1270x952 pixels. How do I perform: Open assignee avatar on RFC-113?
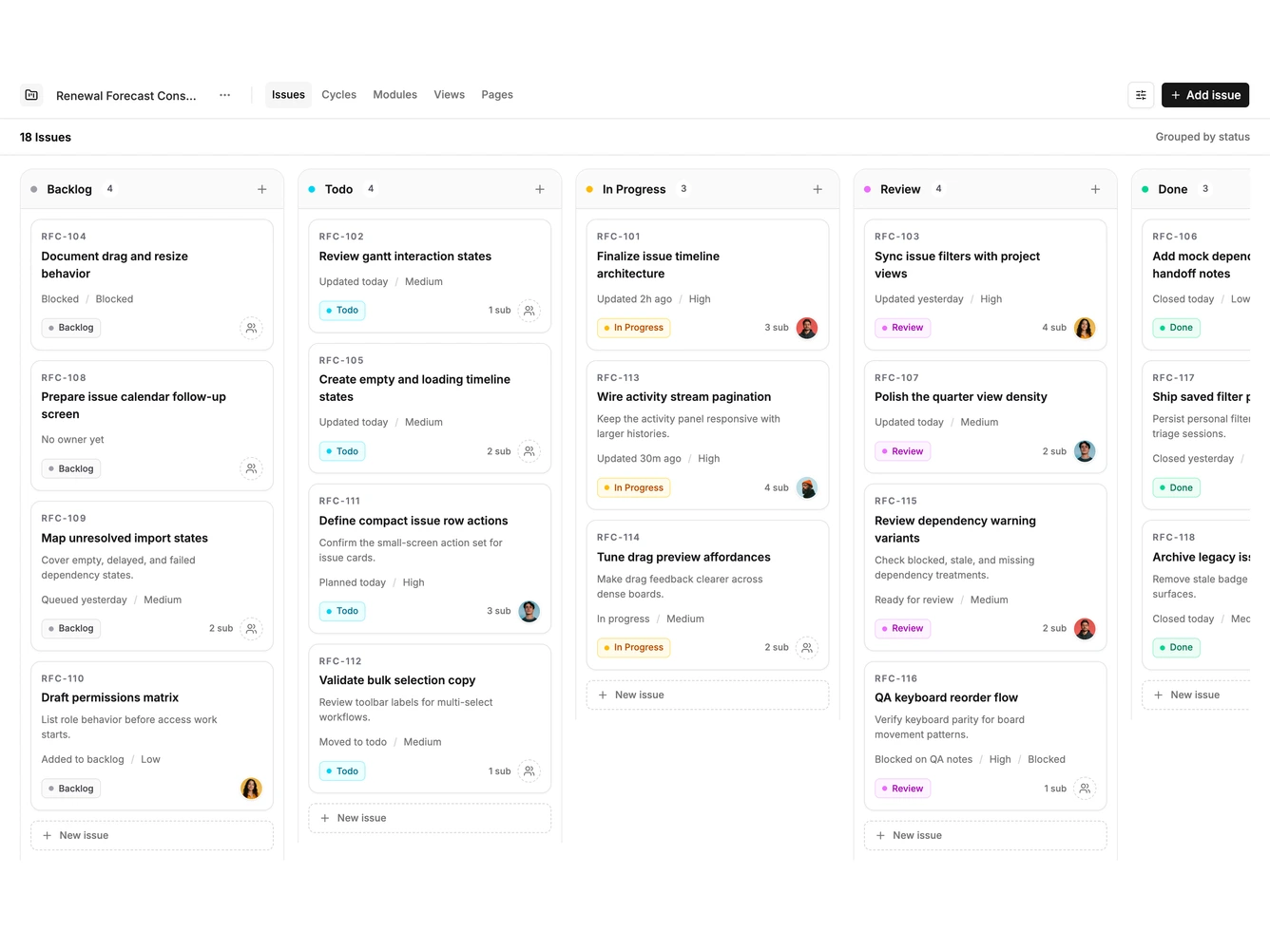click(807, 487)
